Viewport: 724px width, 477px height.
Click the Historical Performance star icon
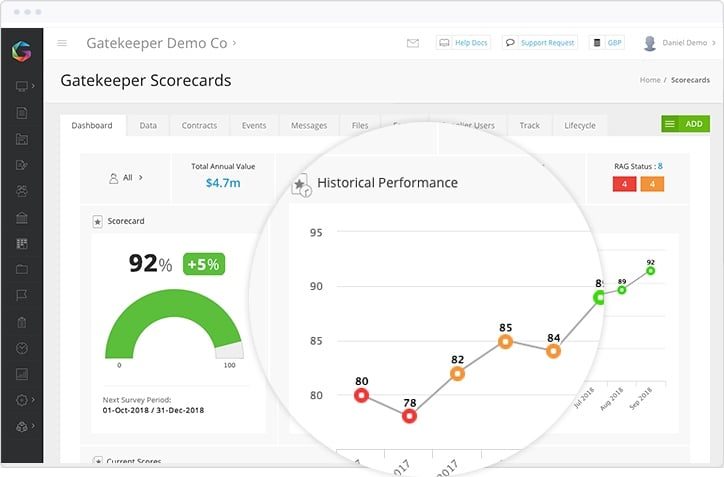point(301,185)
